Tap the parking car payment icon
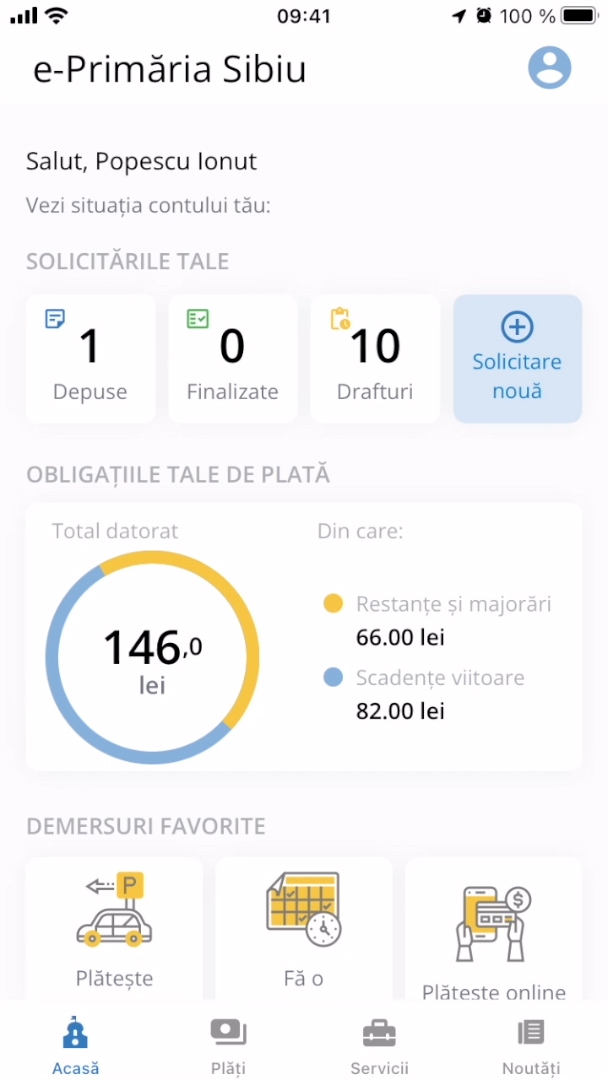Viewport: 608px width, 1080px height. click(113, 910)
